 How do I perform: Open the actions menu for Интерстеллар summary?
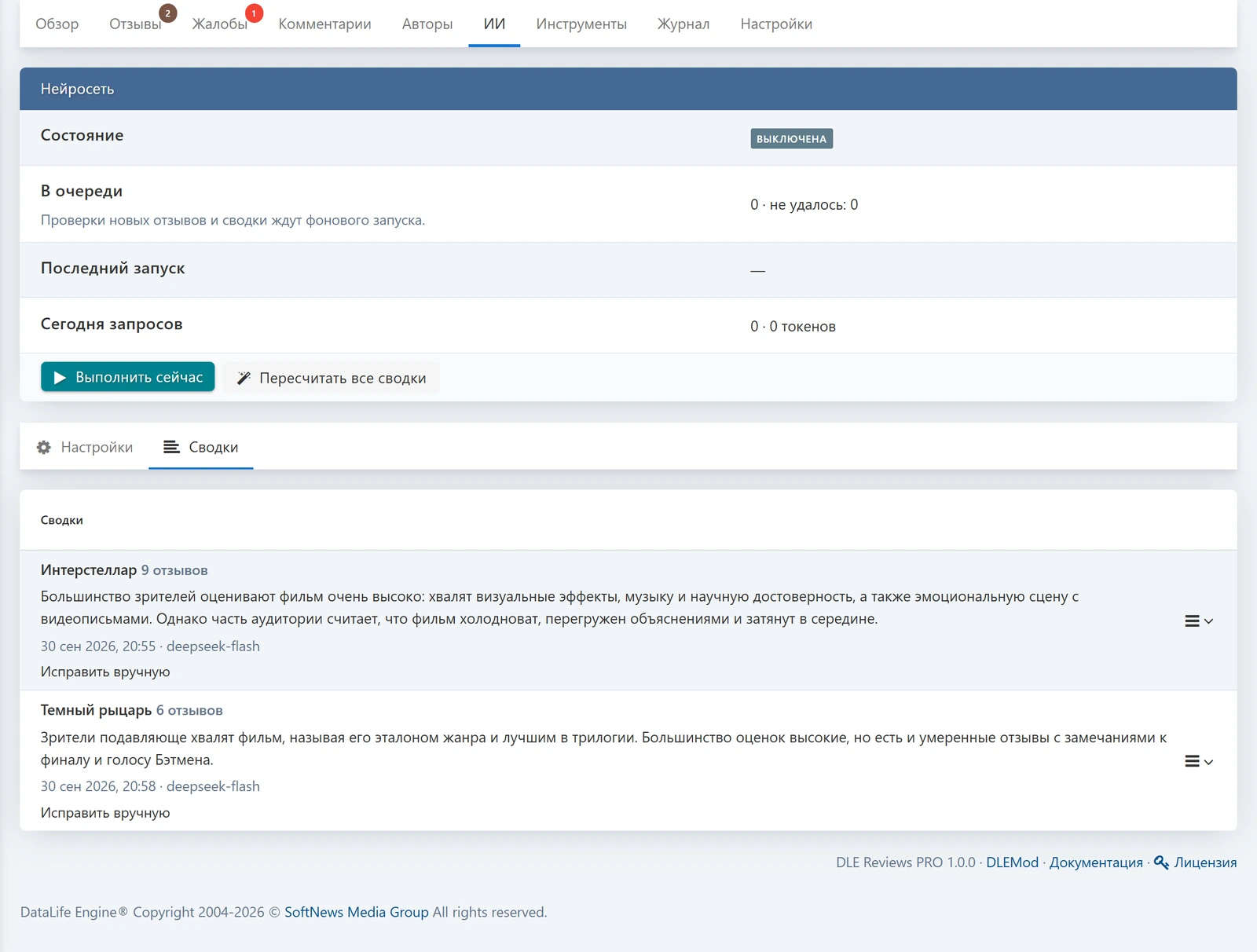click(x=1199, y=621)
